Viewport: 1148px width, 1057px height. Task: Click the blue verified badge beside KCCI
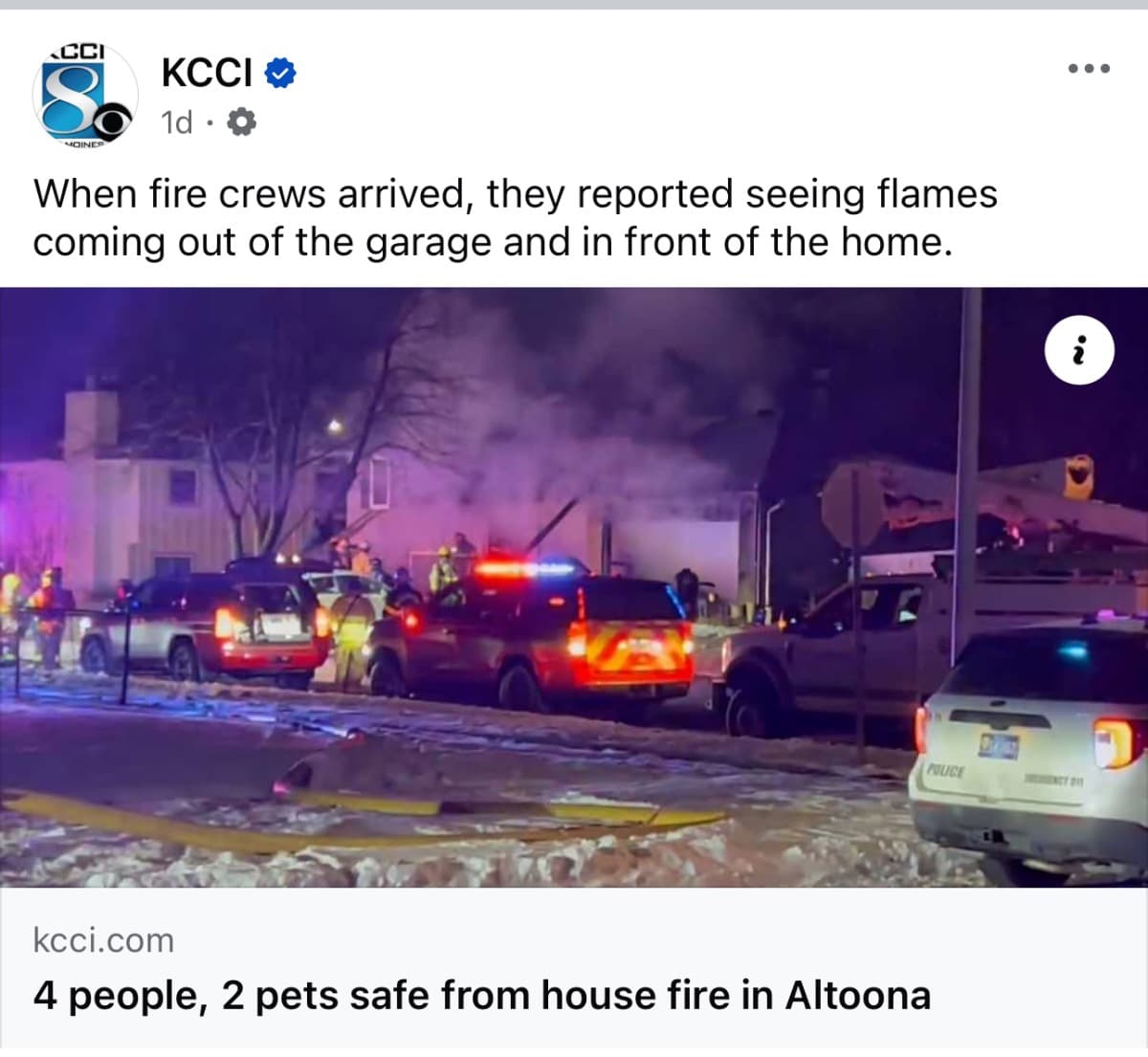279,72
